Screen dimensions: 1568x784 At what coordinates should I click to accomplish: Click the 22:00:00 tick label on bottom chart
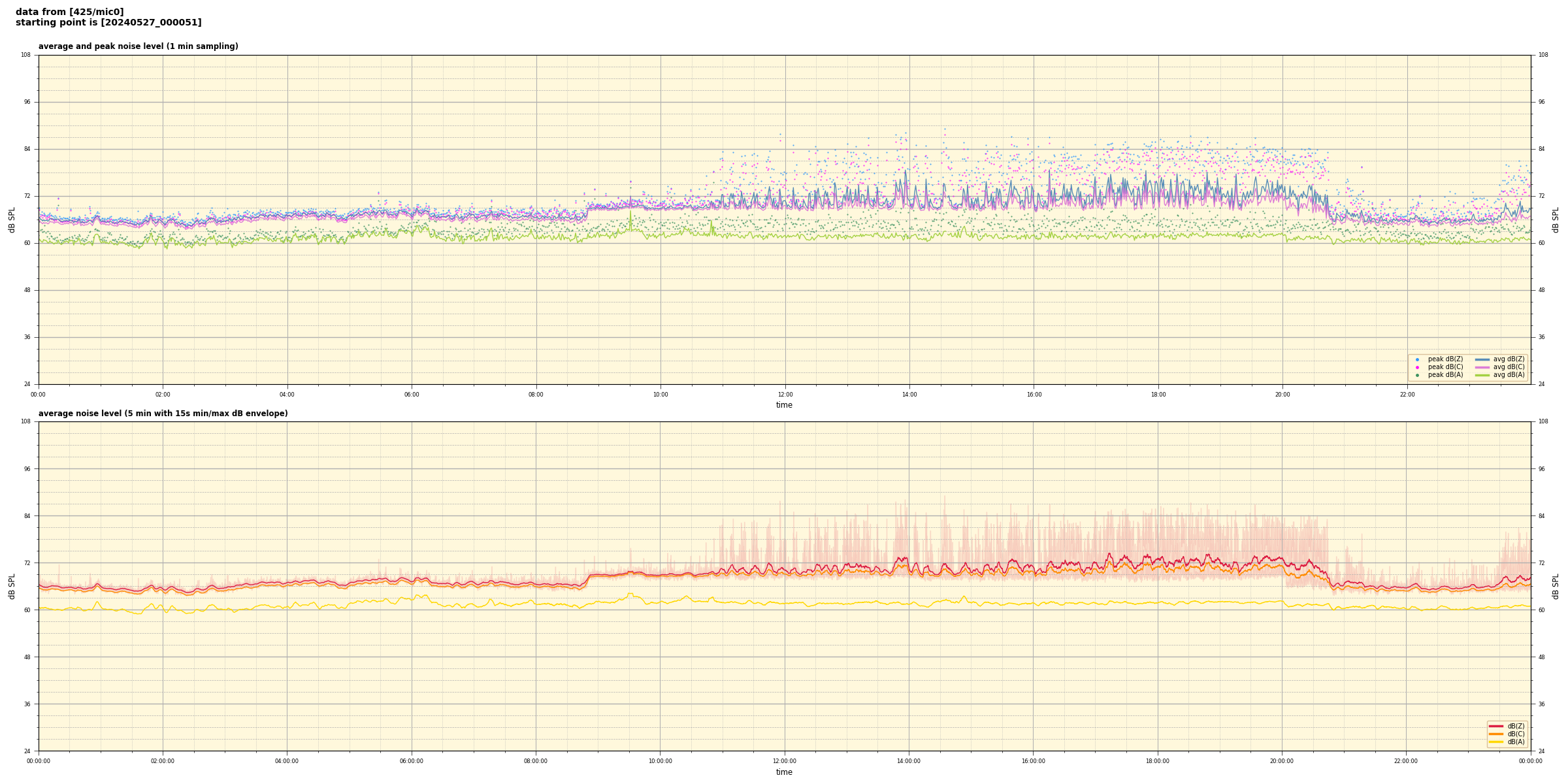1406,761
